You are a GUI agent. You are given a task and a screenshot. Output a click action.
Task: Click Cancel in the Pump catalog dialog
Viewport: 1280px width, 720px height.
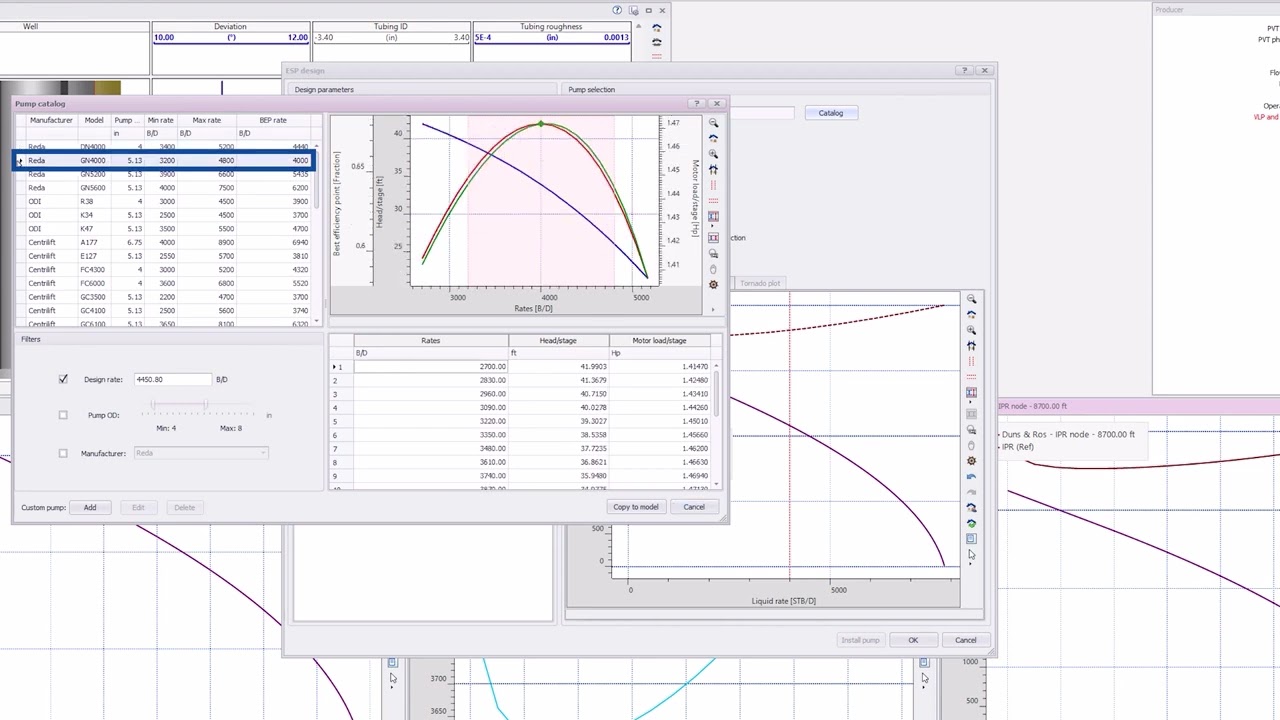[694, 507]
